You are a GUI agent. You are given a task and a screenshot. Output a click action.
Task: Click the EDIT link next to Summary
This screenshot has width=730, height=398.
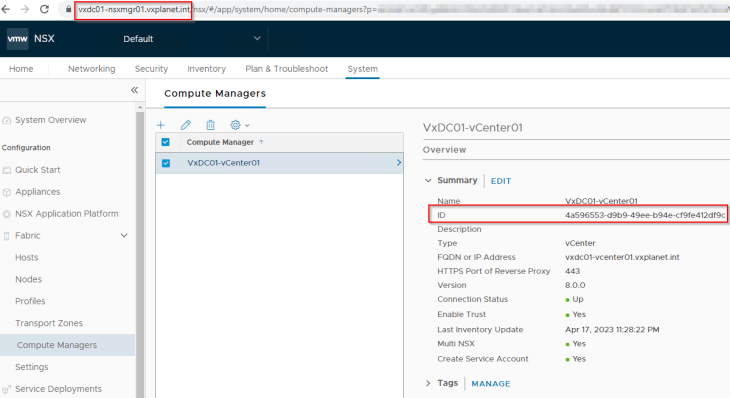click(501, 181)
